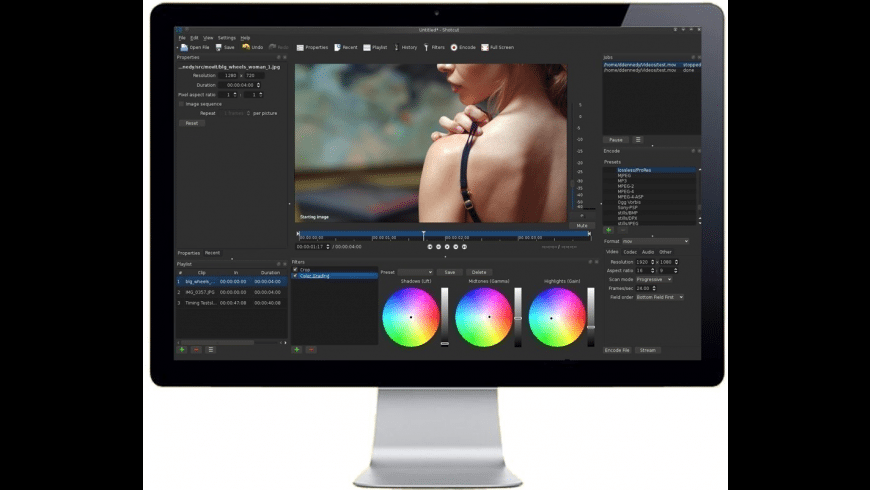870x490 pixels.
Task: Open the View menu
Action: [x=208, y=38]
